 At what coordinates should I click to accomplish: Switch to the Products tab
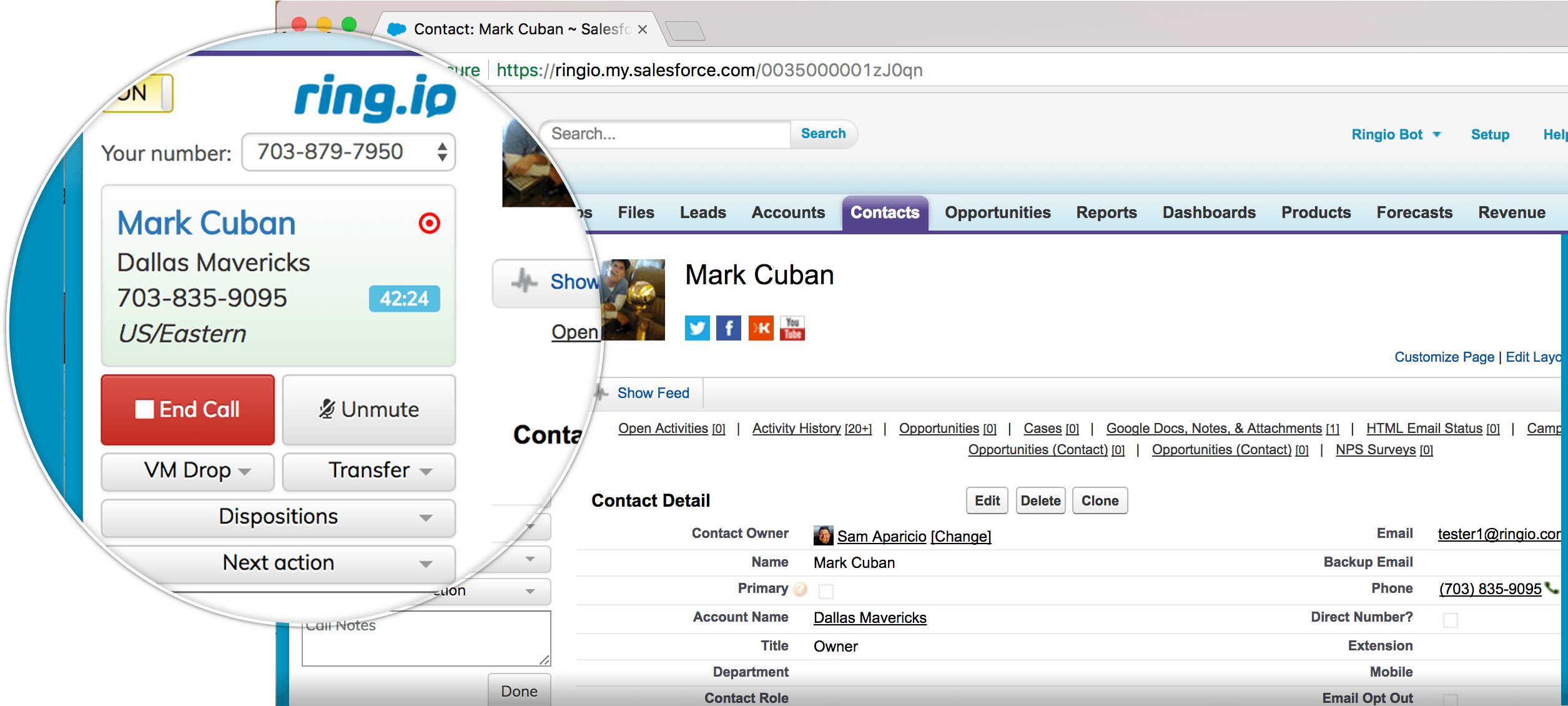tap(1316, 212)
